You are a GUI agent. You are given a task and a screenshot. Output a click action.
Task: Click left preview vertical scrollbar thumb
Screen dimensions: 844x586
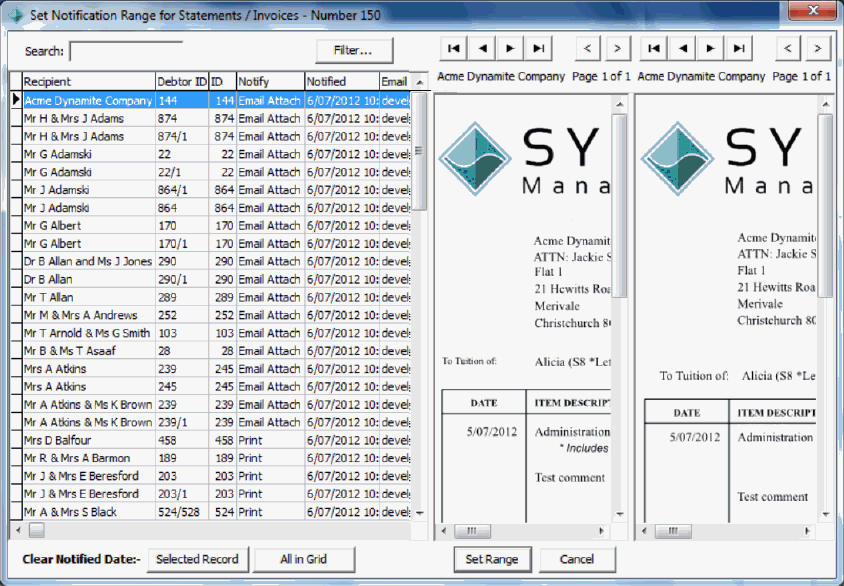pos(620,205)
